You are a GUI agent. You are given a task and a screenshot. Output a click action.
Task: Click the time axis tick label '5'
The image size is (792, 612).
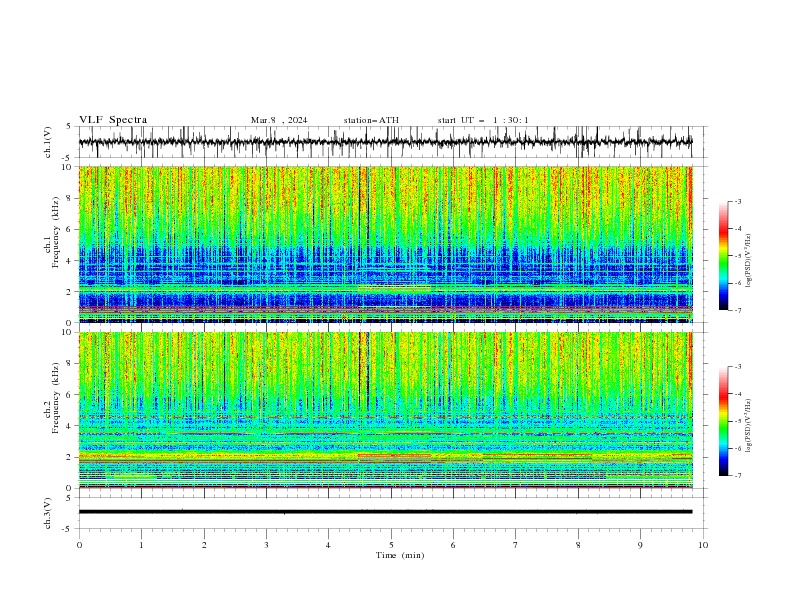pos(391,545)
